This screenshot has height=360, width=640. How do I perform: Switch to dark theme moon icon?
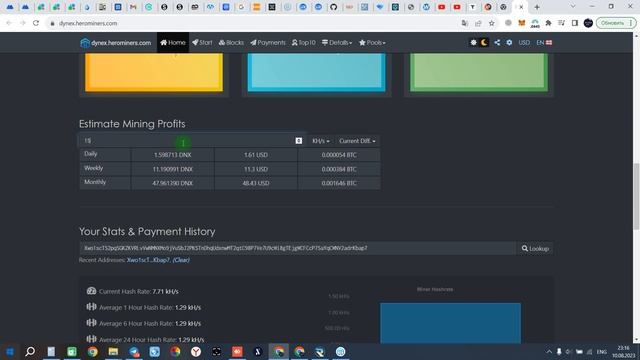click(x=484, y=42)
